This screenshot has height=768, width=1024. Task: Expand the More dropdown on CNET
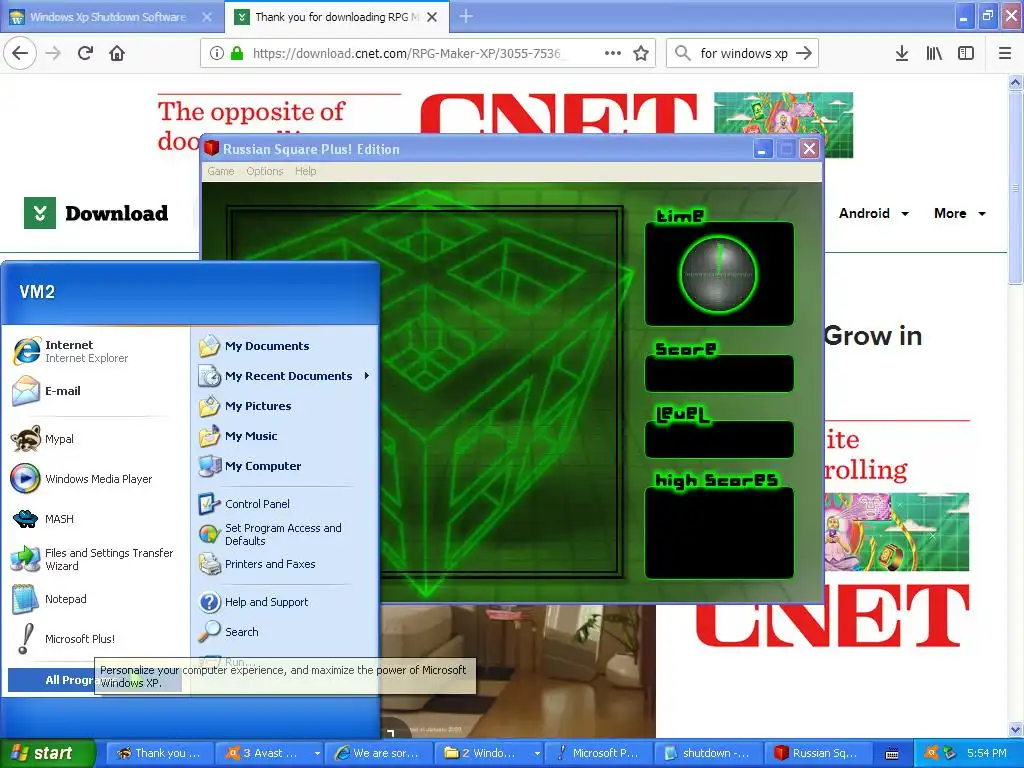(960, 214)
